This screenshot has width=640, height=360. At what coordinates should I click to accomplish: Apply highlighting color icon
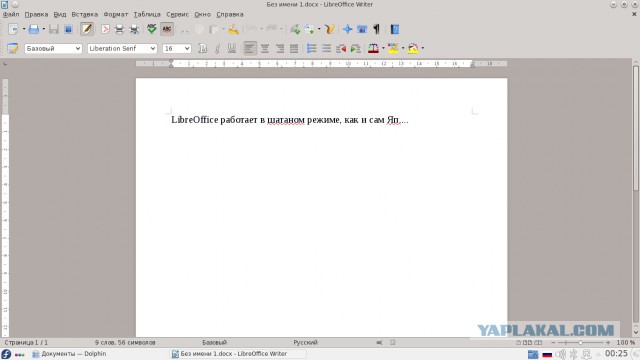click(393, 48)
